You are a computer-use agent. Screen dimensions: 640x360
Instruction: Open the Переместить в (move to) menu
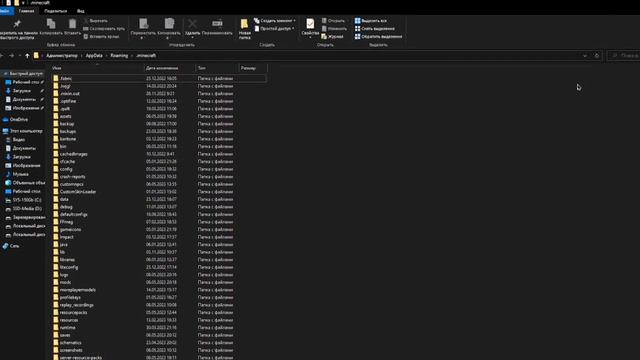tap(143, 28)
